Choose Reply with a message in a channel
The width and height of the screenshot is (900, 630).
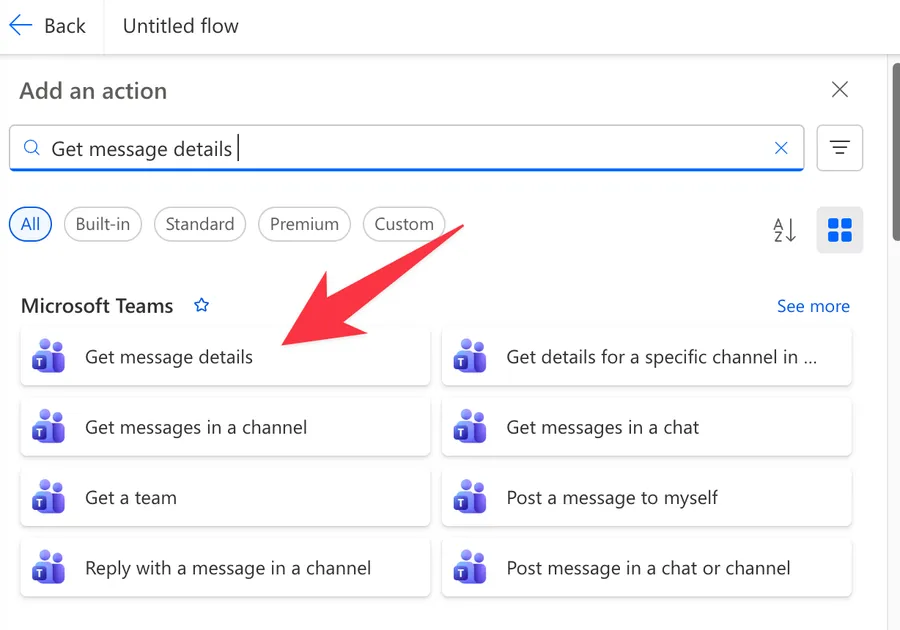(225, 568)
